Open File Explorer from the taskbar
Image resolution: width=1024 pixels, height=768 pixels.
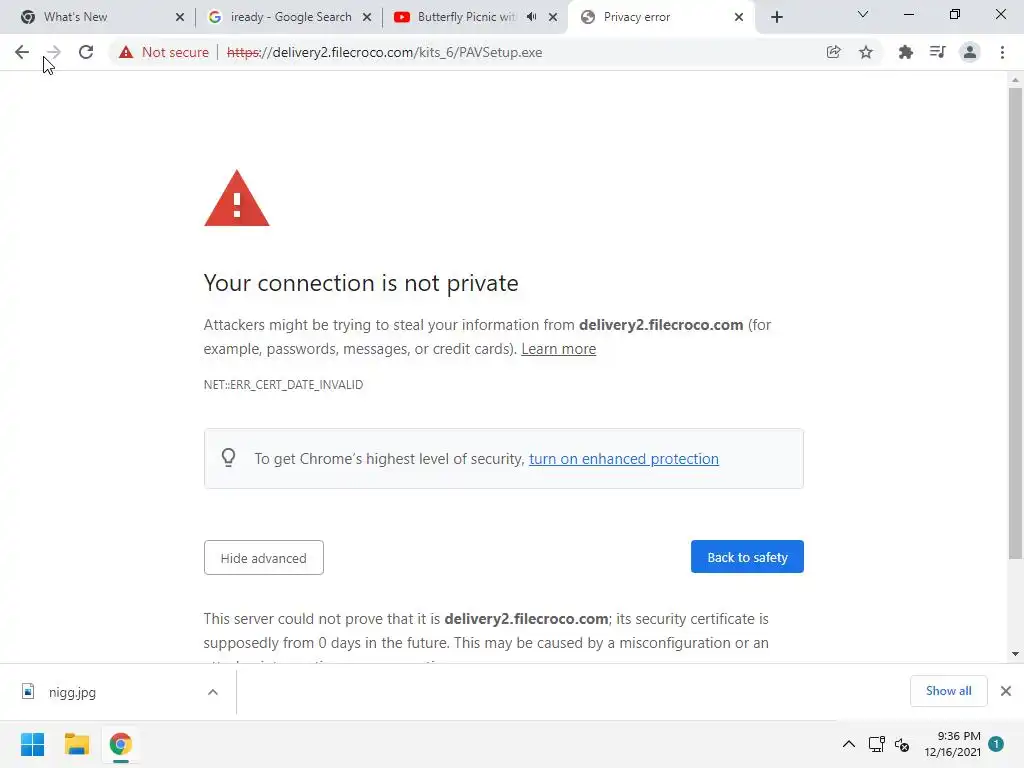pos(77,744)
